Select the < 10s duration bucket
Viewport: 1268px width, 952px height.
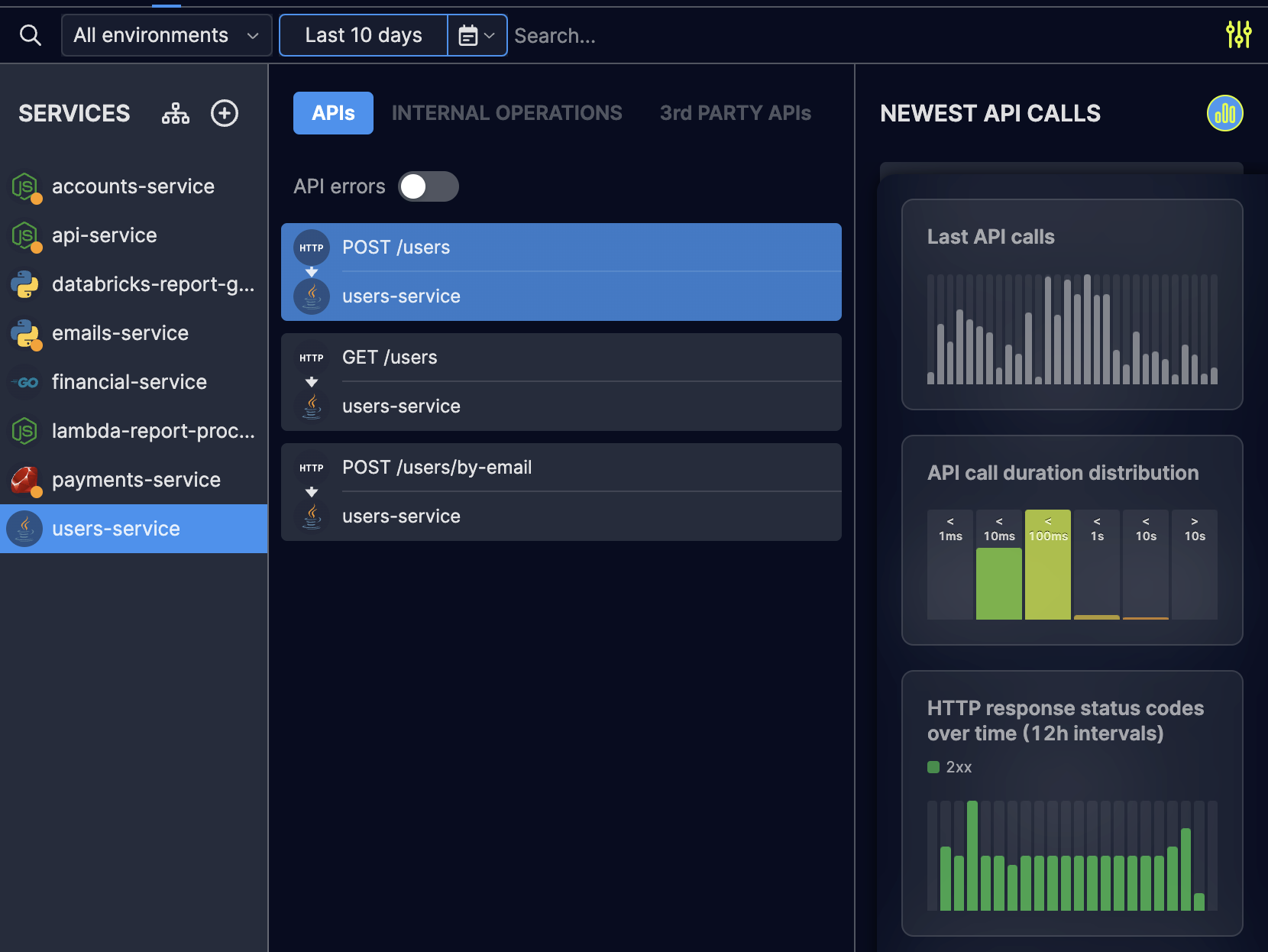tap(1146, 565)
